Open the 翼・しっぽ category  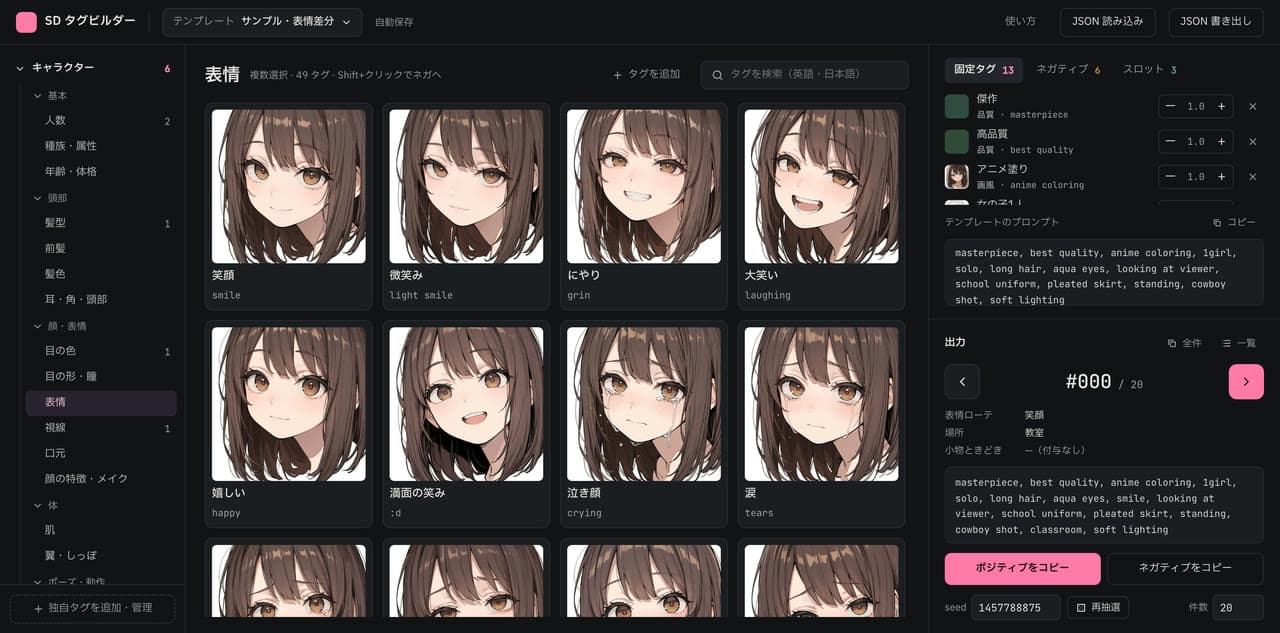pyautogui.click(x=101, y=556)
